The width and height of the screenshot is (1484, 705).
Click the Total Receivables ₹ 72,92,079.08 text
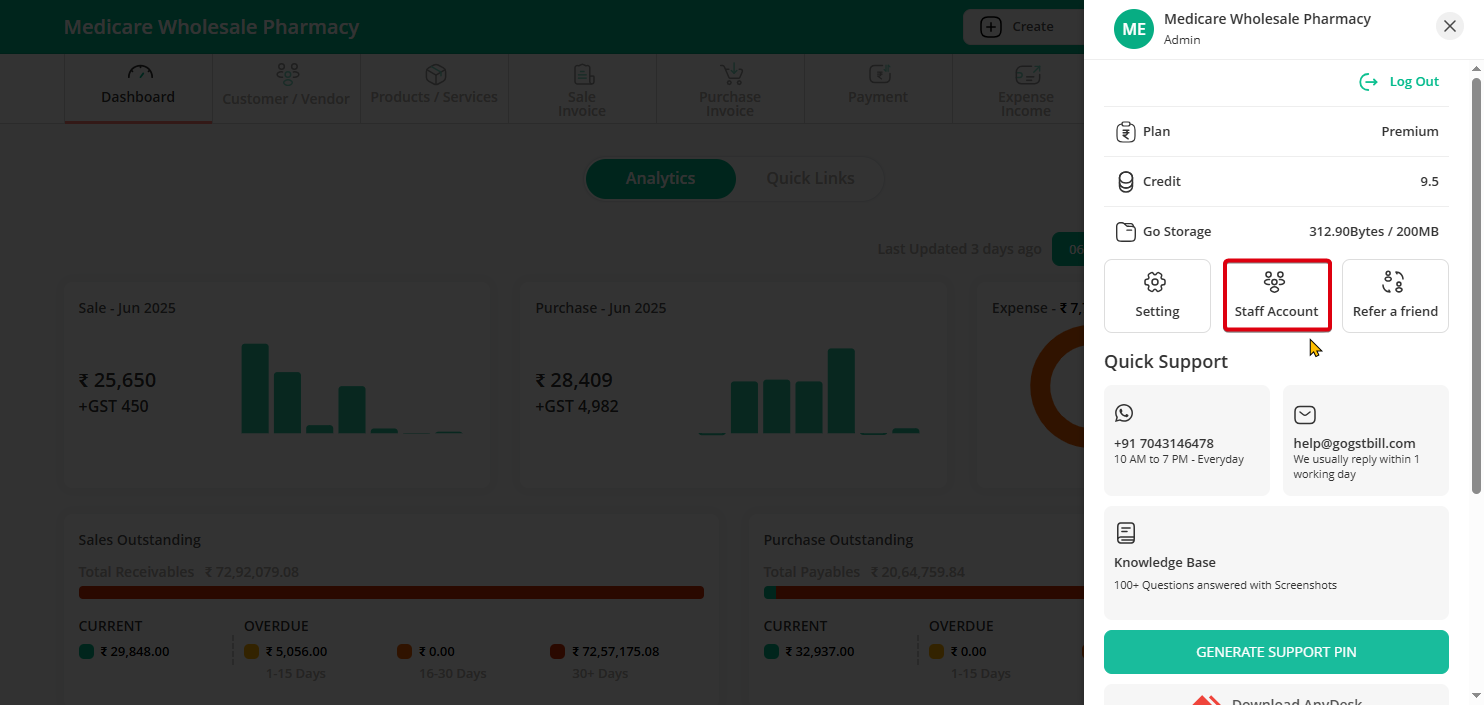(x=189, y=573)
